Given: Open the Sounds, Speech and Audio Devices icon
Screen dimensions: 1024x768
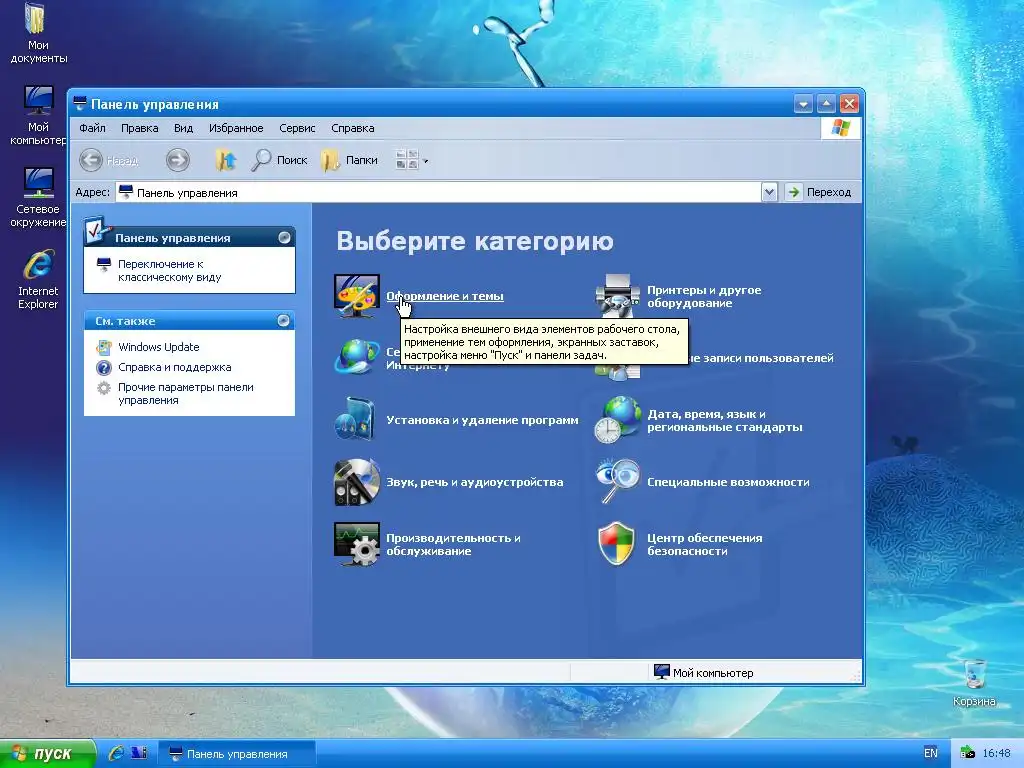Looking at the screenshot, I should [x=357, y=482].
